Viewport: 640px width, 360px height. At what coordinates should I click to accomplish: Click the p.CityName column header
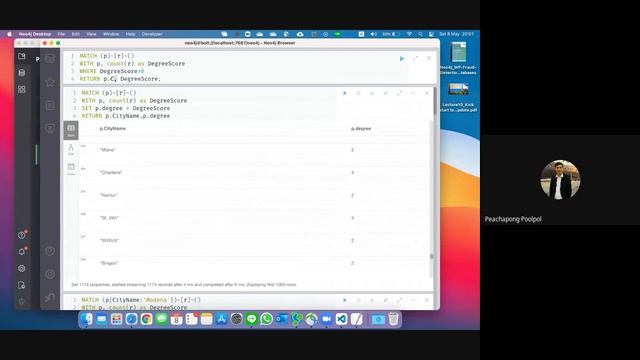[113, 128]
